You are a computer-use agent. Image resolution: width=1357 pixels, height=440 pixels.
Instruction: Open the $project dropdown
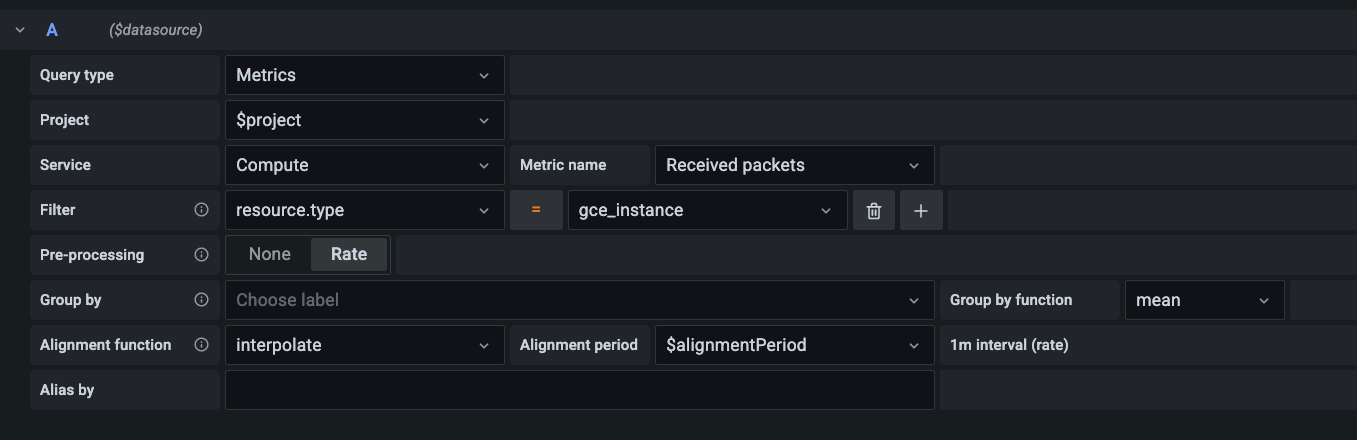[364, 120]
